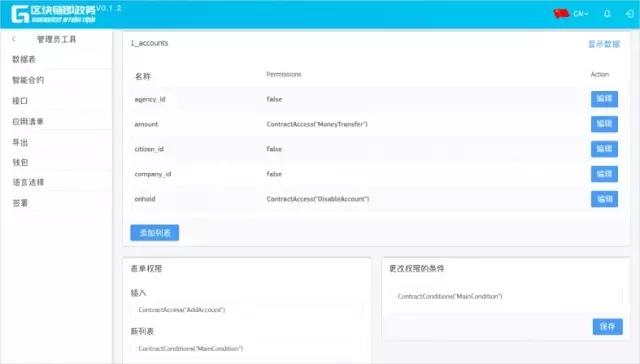
Task: Click the ContractAccess("MoneyTransfer") permission cell
Action: 317,124
